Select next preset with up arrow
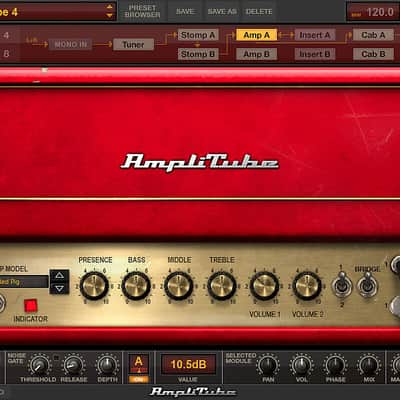The height and width of the screenshot is (400, 400). point(109,7)
